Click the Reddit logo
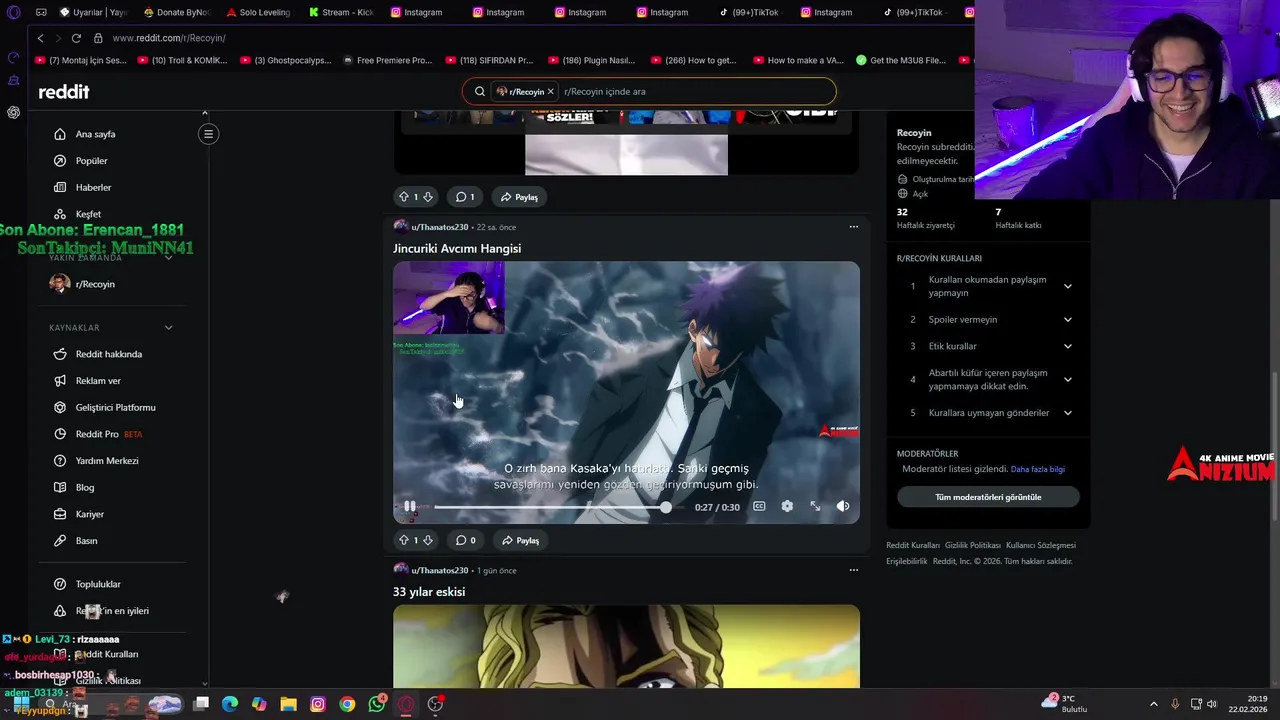Screen dimensions: 1280x720 pyautogui.click(x=64, y=92)
